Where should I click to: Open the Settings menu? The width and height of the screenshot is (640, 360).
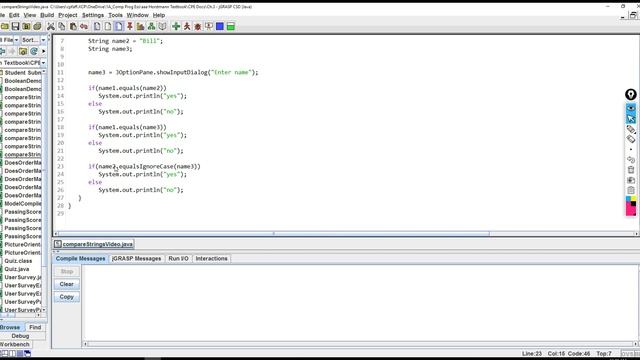pos(93,15)
